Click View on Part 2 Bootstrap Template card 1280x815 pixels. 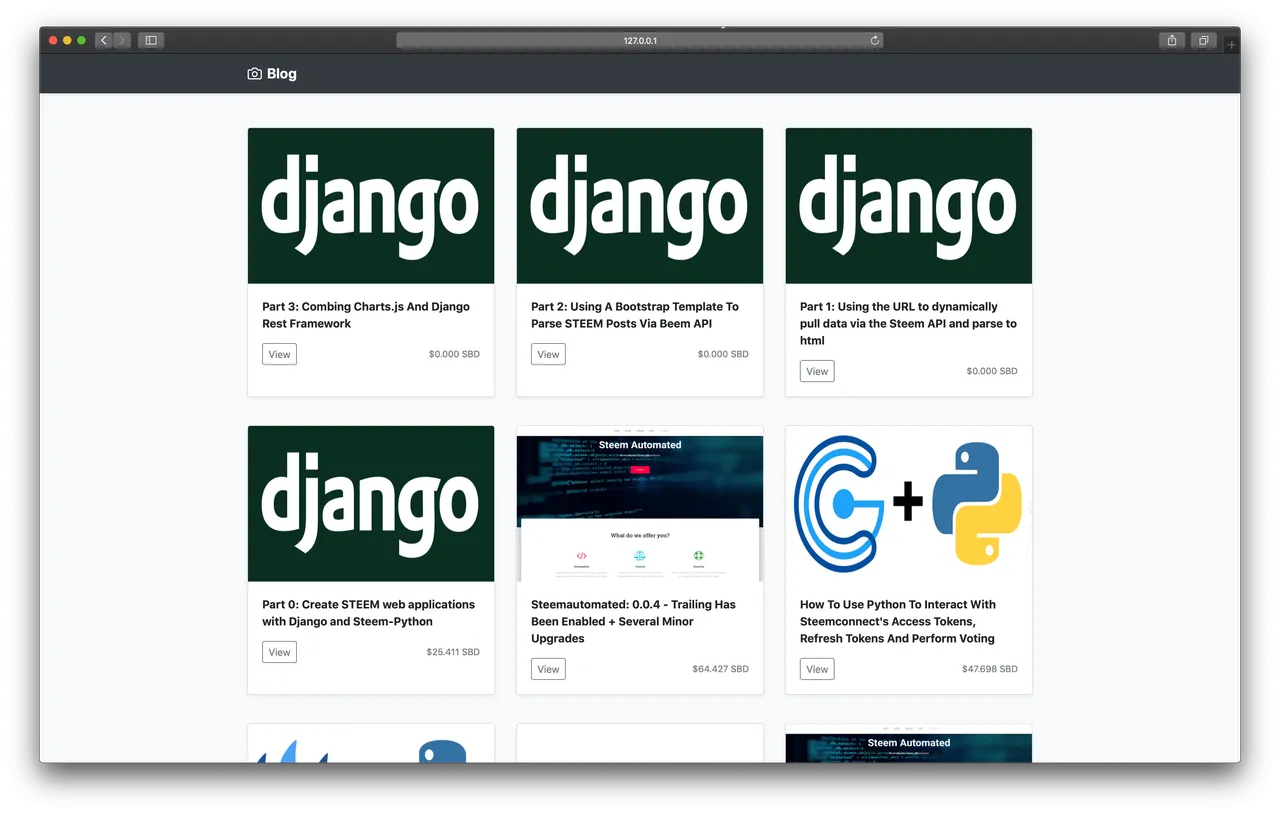[x=548, y=354]
